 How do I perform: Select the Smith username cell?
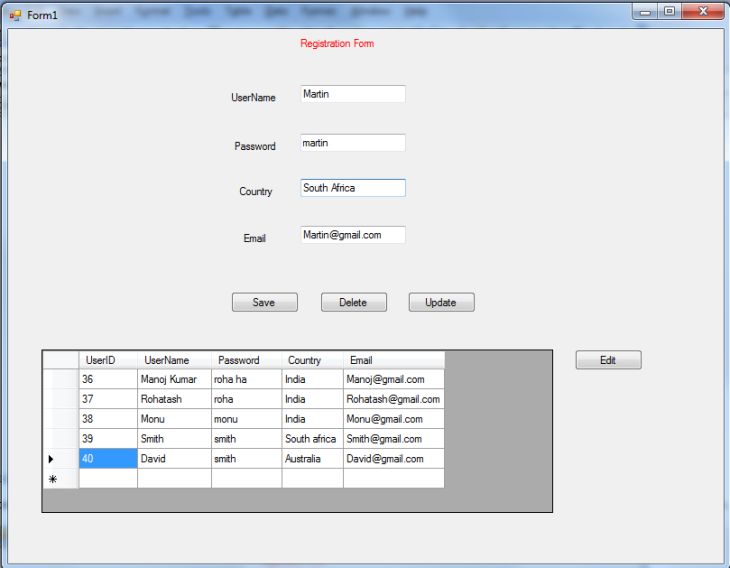pos(174,439)
